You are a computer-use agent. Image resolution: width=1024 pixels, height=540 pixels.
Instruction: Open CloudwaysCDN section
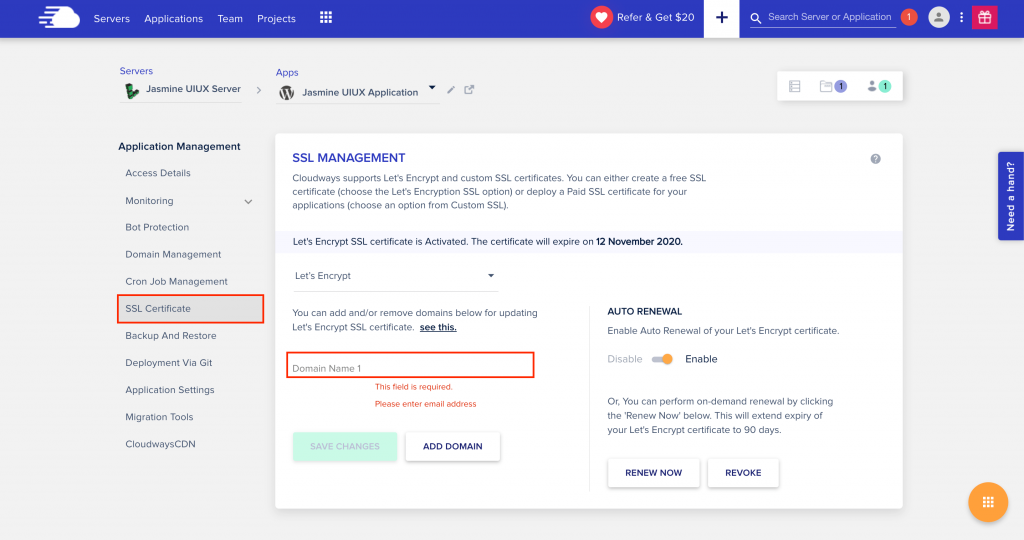click(x=160, y=444)
